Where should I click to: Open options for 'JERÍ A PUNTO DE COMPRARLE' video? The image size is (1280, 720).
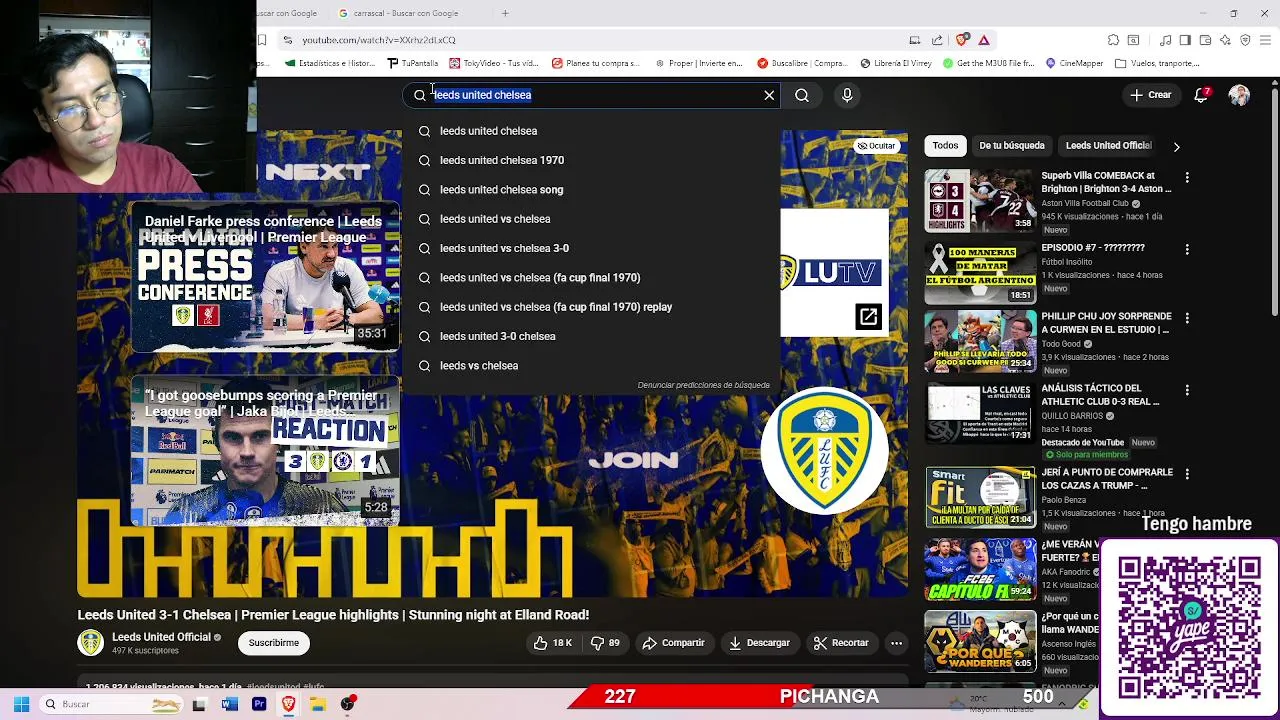pyautogui.click(x=1187, y=474)
